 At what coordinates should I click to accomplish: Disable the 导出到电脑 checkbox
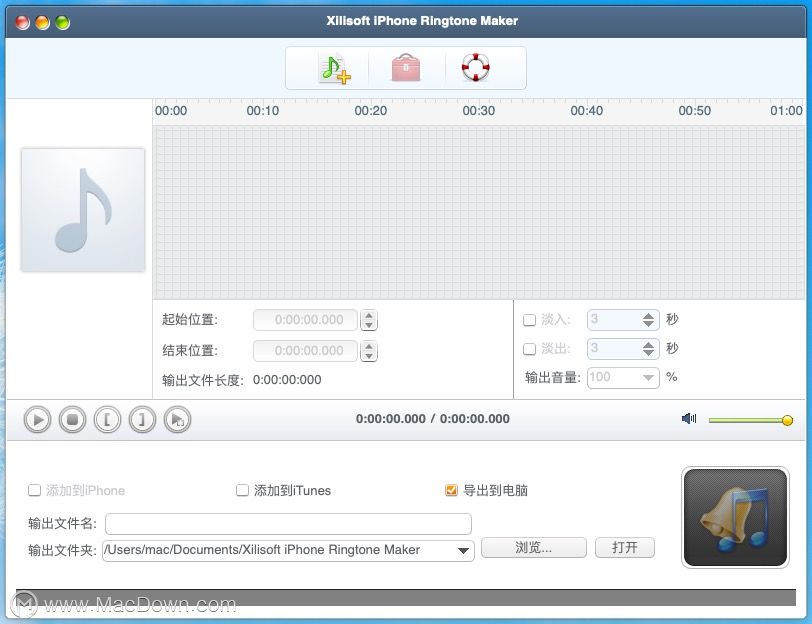tap(450, 490)
